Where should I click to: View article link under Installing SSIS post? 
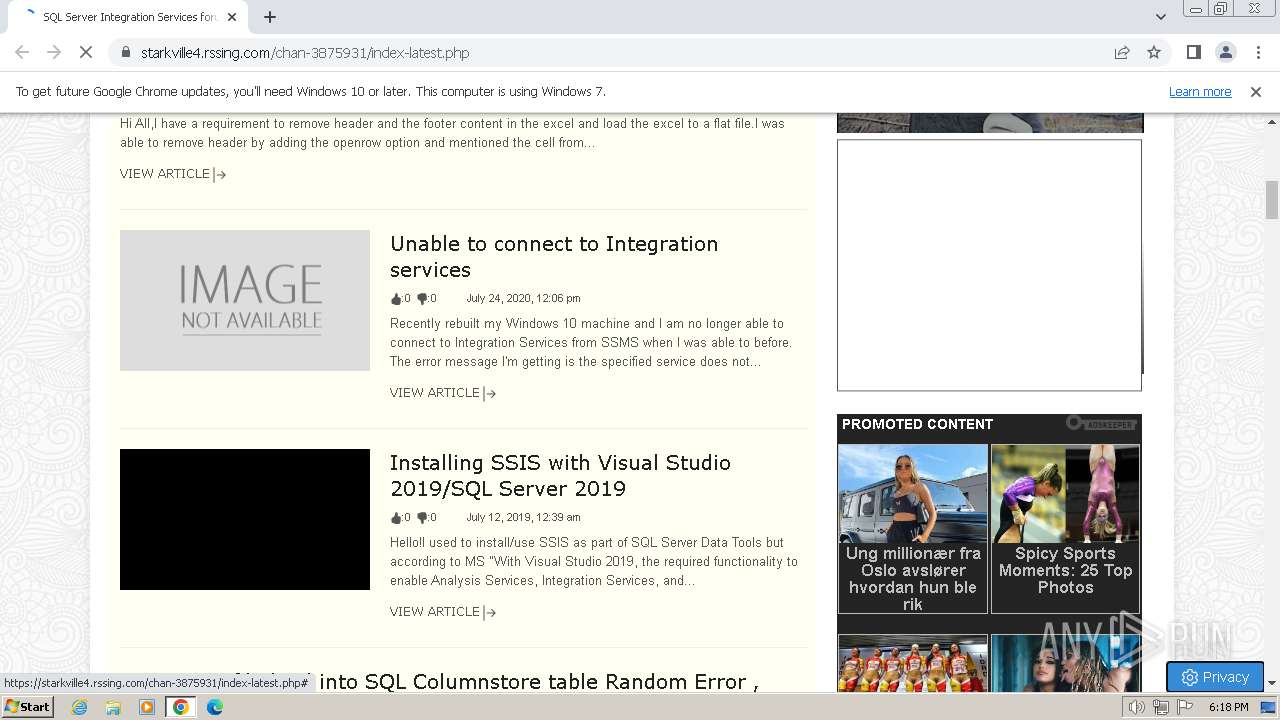[443, 612]
